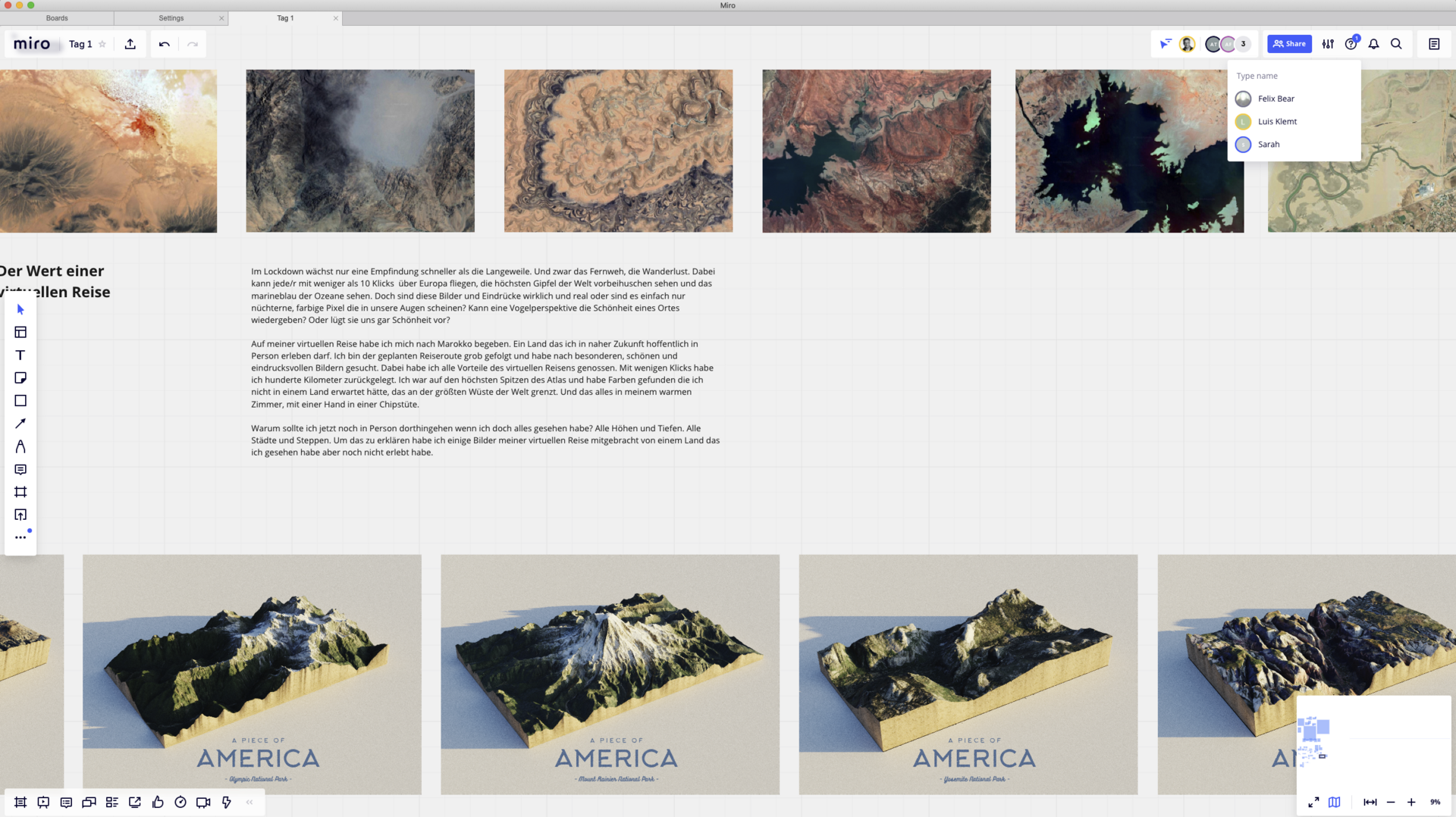
Task: Select the Pen drawing tool
Action: (x=20, y=446)
